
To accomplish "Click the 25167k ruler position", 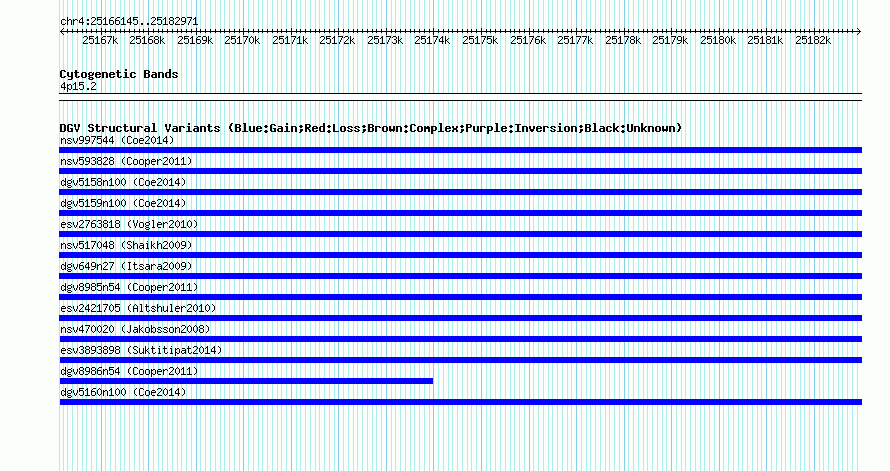I will tap(100, 40).
